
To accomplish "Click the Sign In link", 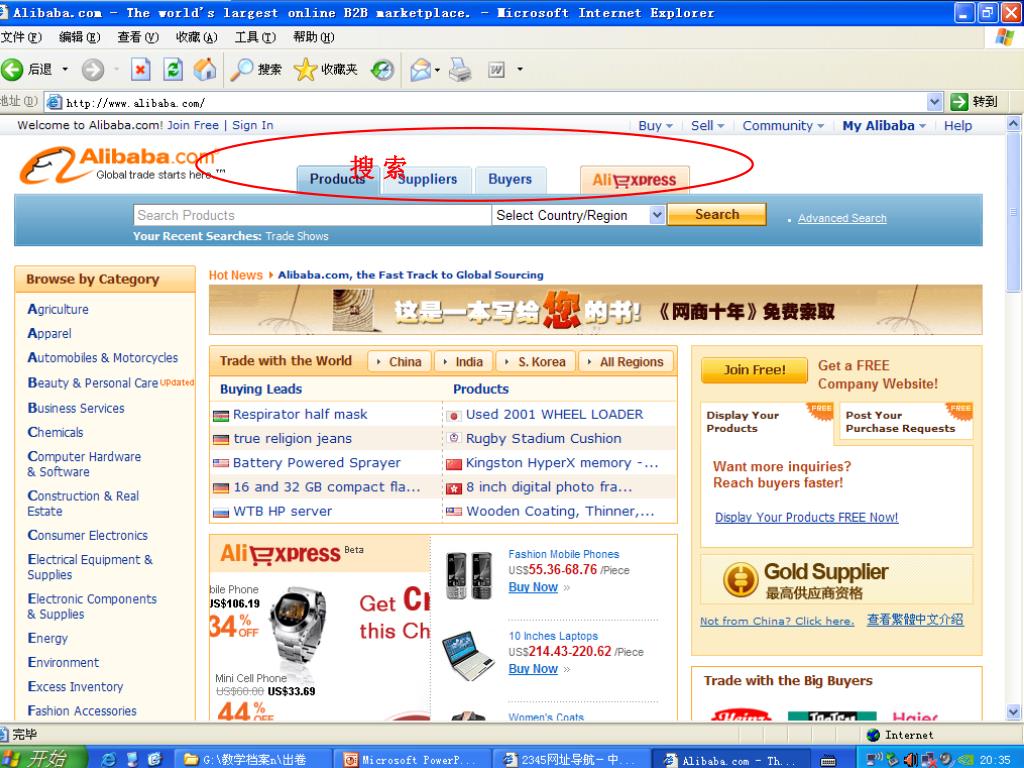I will point(253,125).
